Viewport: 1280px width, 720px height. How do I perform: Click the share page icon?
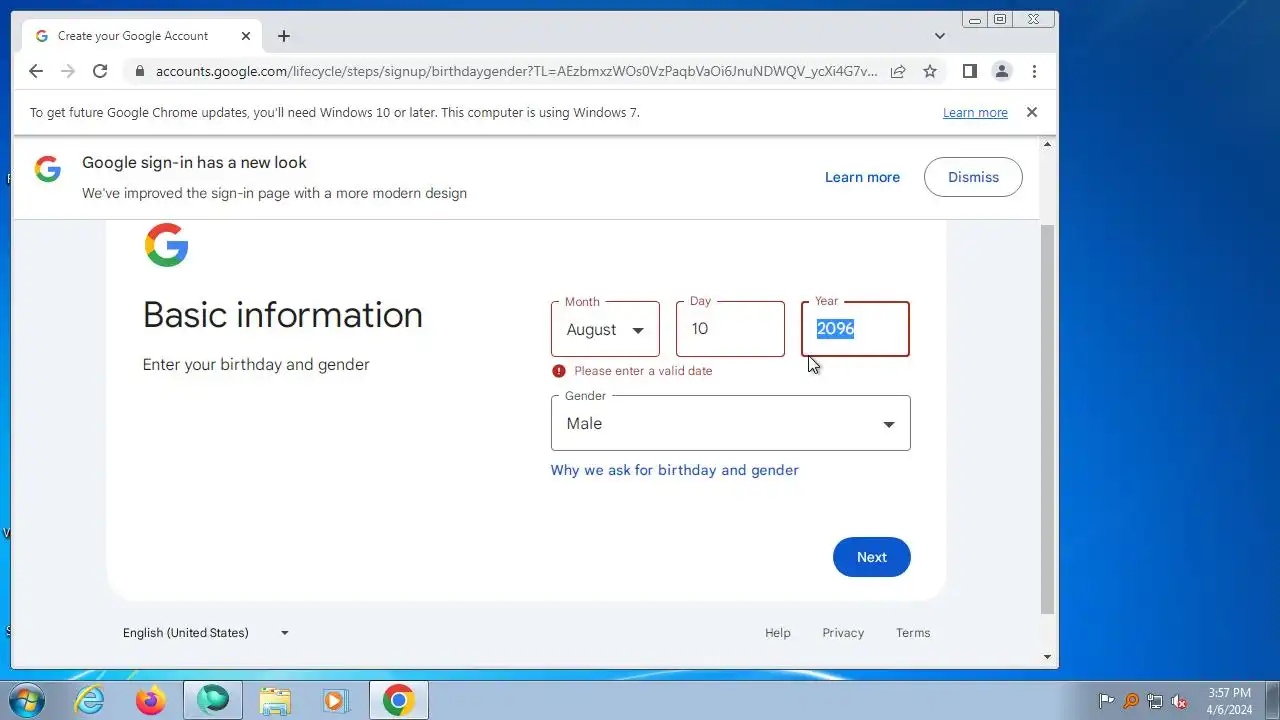point(898,71)
